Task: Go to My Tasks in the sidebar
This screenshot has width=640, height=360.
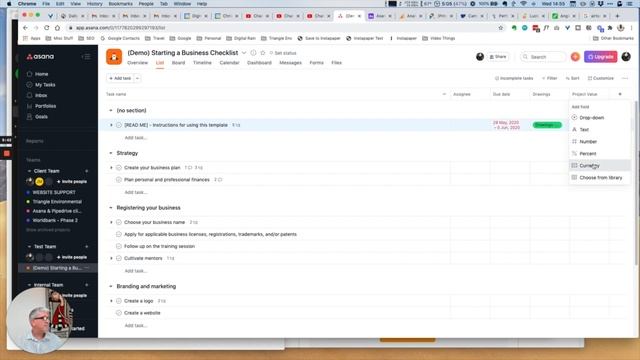Action: [45, 84]
